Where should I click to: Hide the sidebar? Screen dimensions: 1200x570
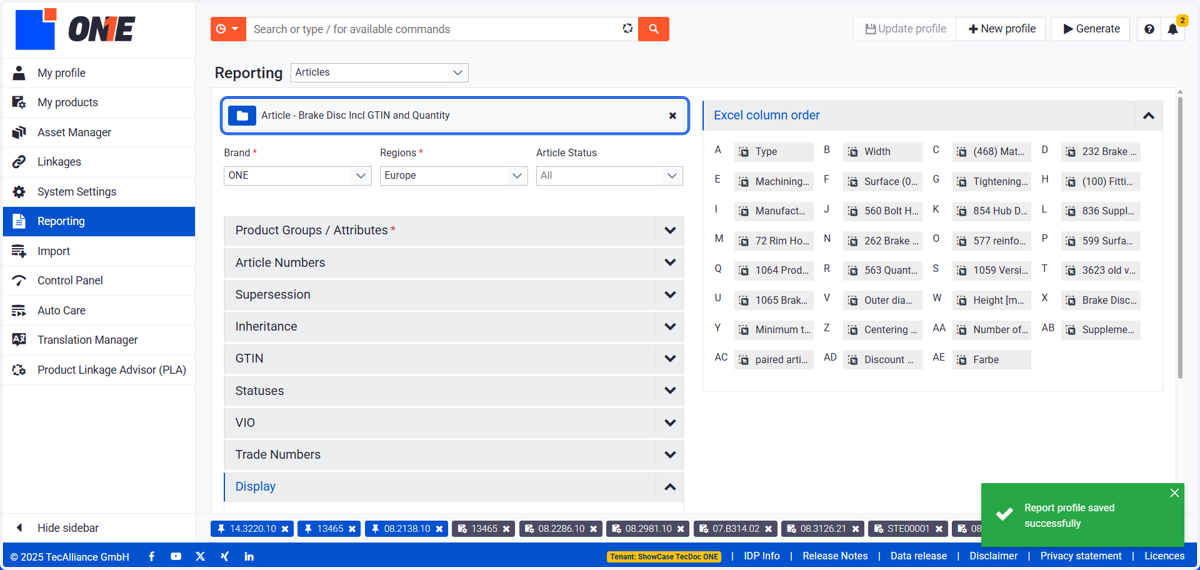click(x=99, y=528)
